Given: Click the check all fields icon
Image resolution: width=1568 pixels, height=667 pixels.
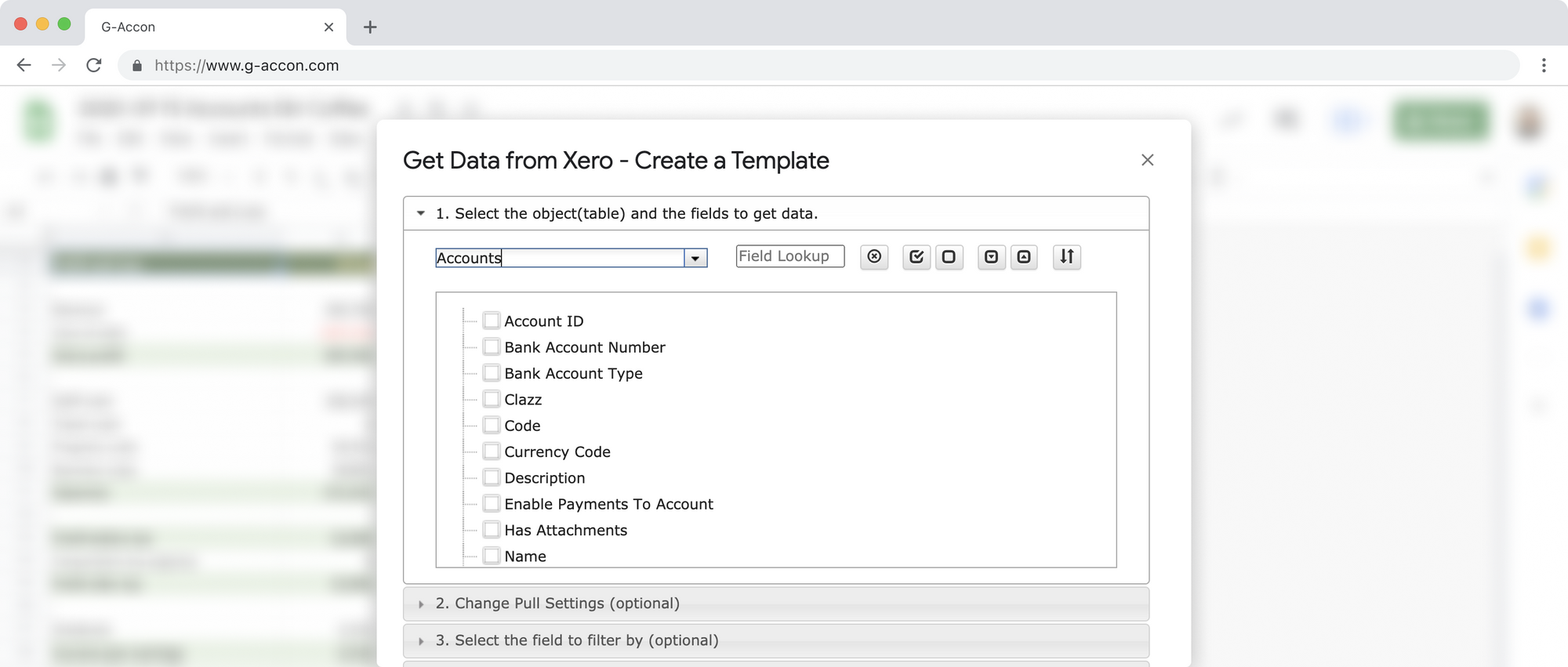Looking at the screenshot, I should (916, 257).
